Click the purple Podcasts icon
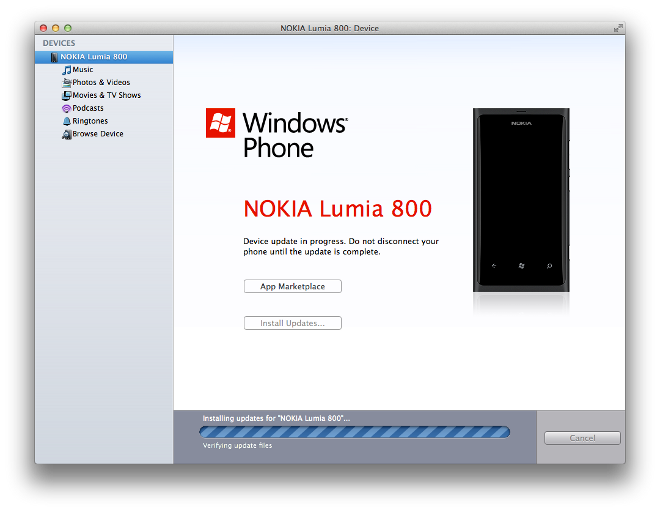This screenshot has width=660, height=512. pos(67,109)
